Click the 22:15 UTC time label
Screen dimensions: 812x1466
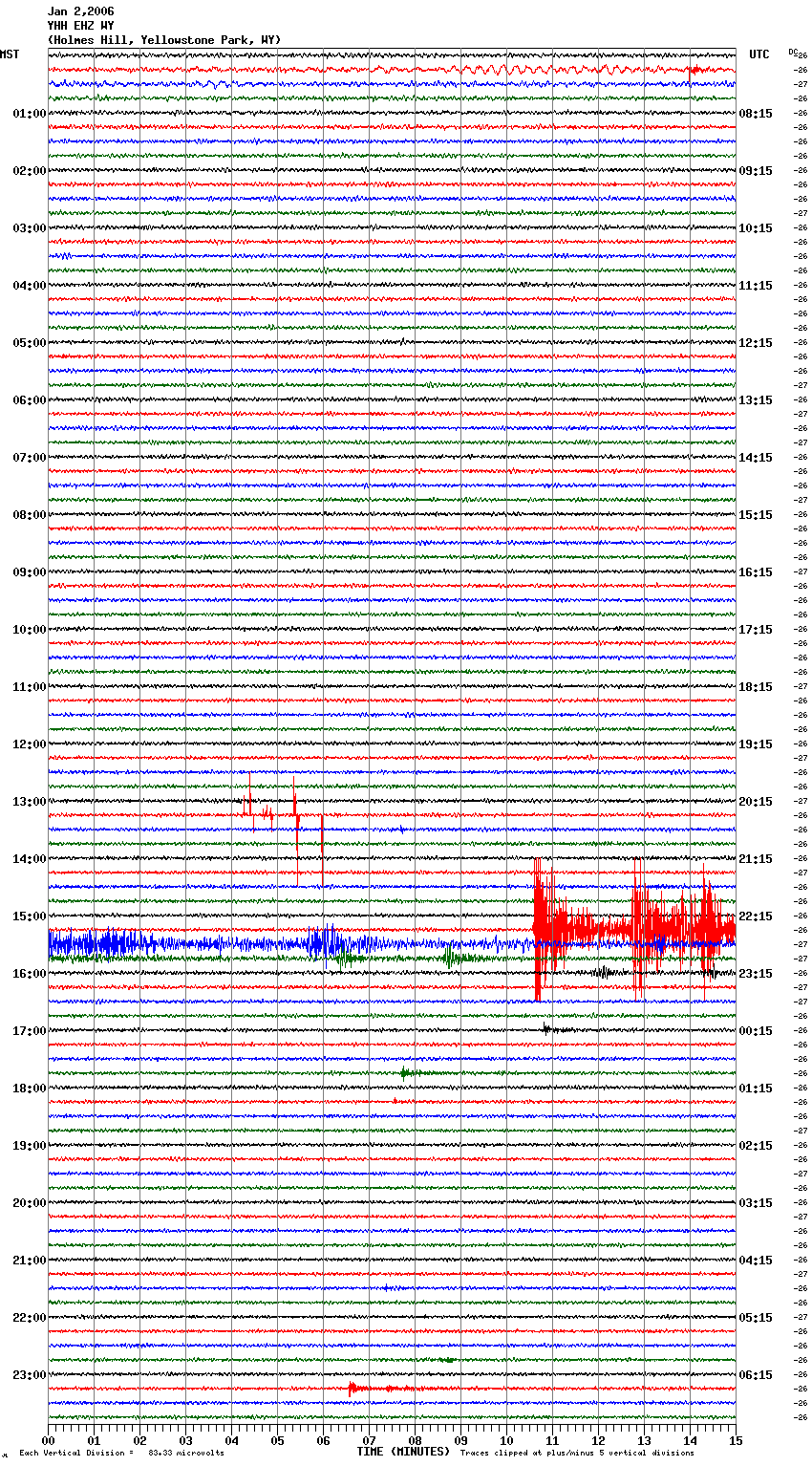coord(756,916)
